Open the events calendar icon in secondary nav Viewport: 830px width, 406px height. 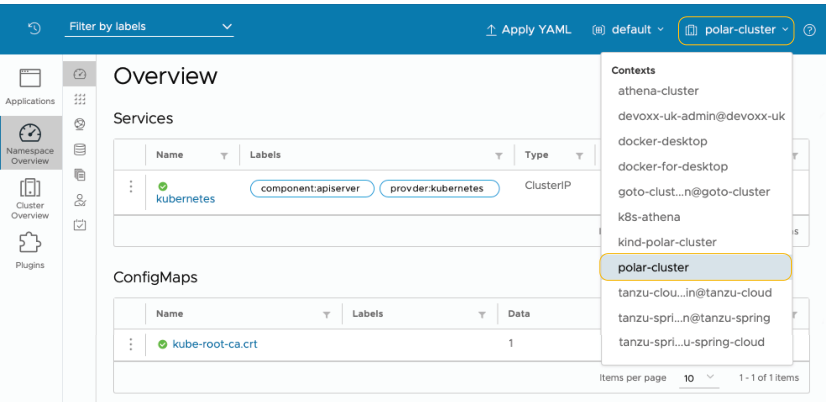pyautogui.click(x=79, y=225)
